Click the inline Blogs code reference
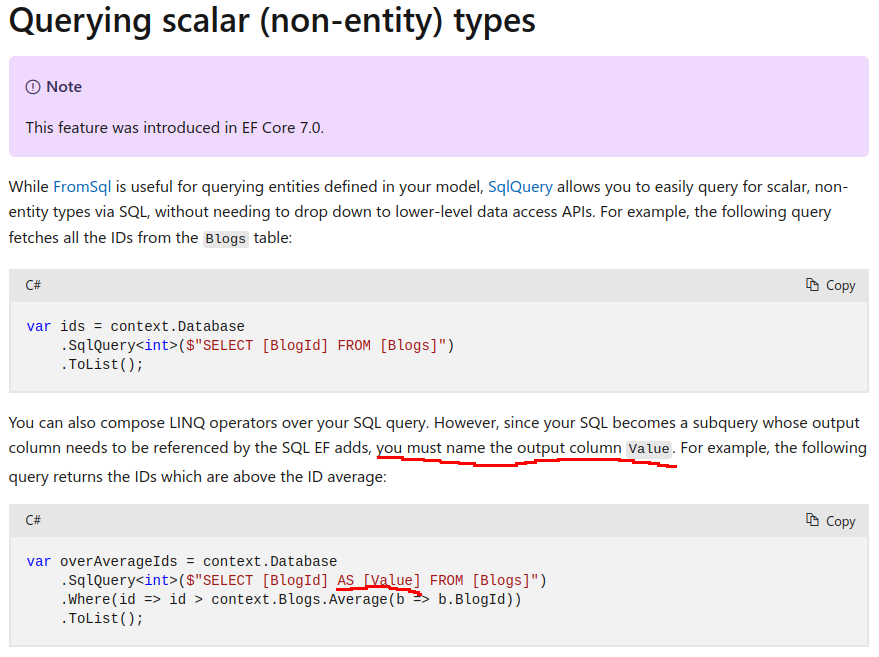This screenshot has width=879, height=657. 224,239
